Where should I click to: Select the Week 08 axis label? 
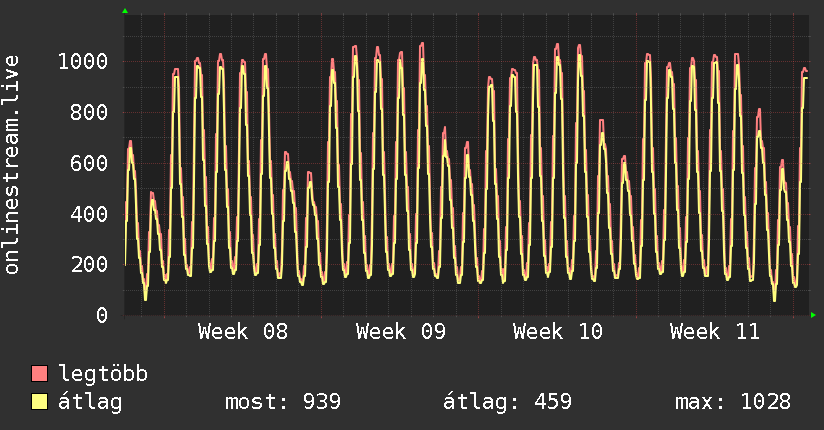click(x=243, y=332)
